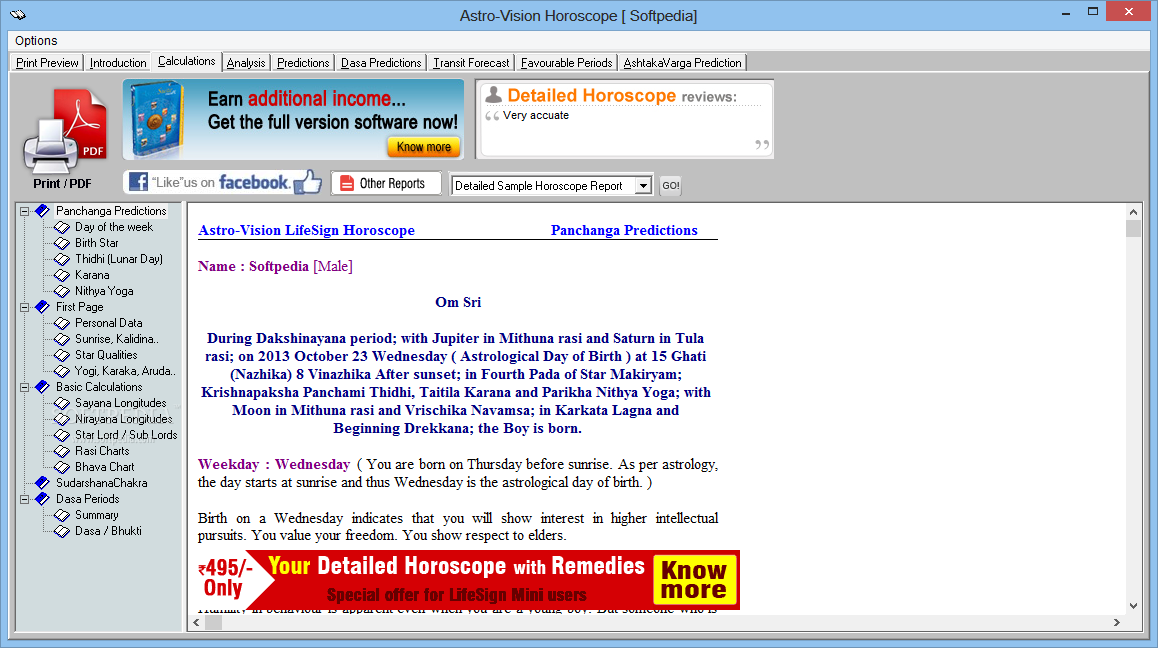Open the Favourable Periods tab
This screenshot has width=1158, height=648.
tap(566, 63)
